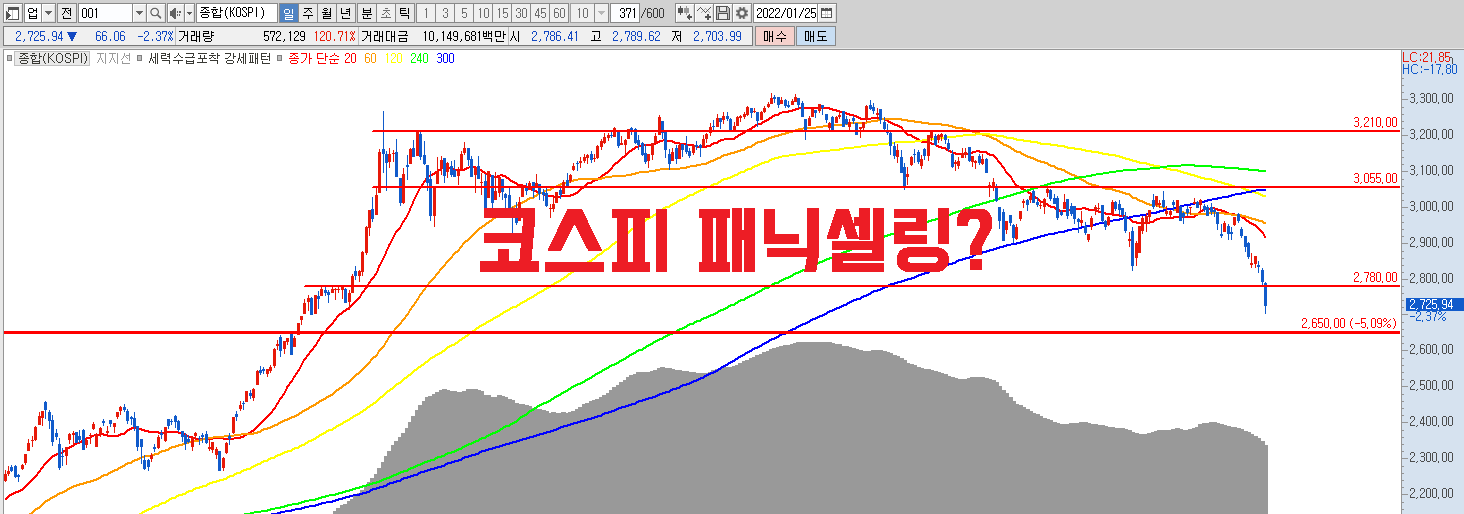Click the 종가 단순 moving average label
Screen dimensions: 1464x514
click(314, 59)
